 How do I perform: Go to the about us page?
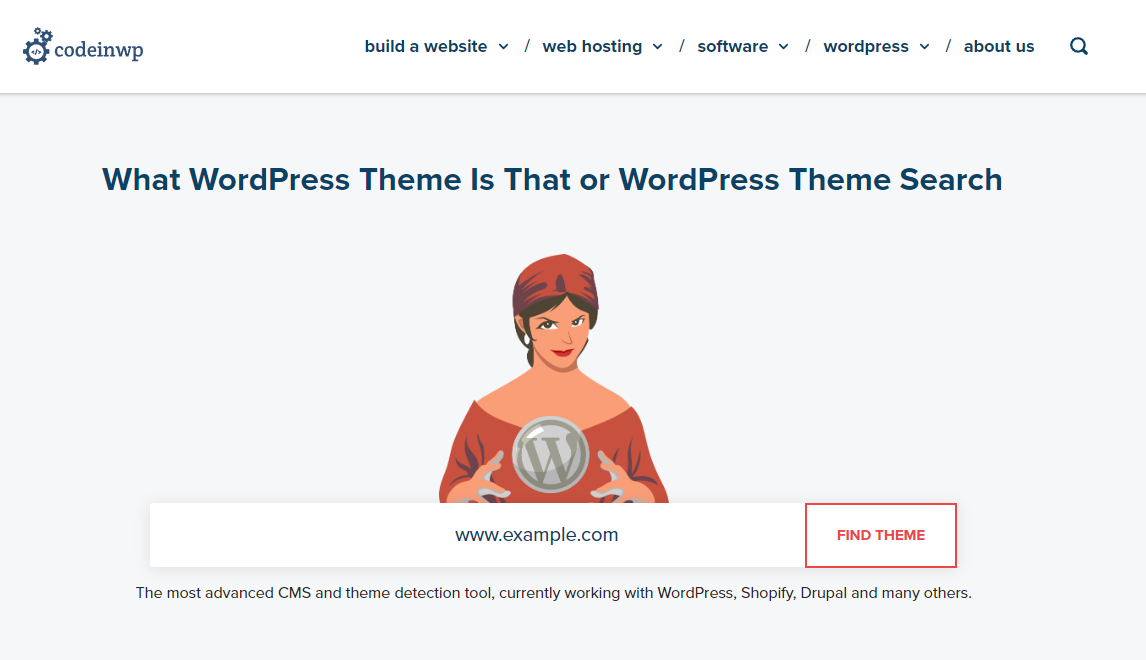tap(999, 46)
